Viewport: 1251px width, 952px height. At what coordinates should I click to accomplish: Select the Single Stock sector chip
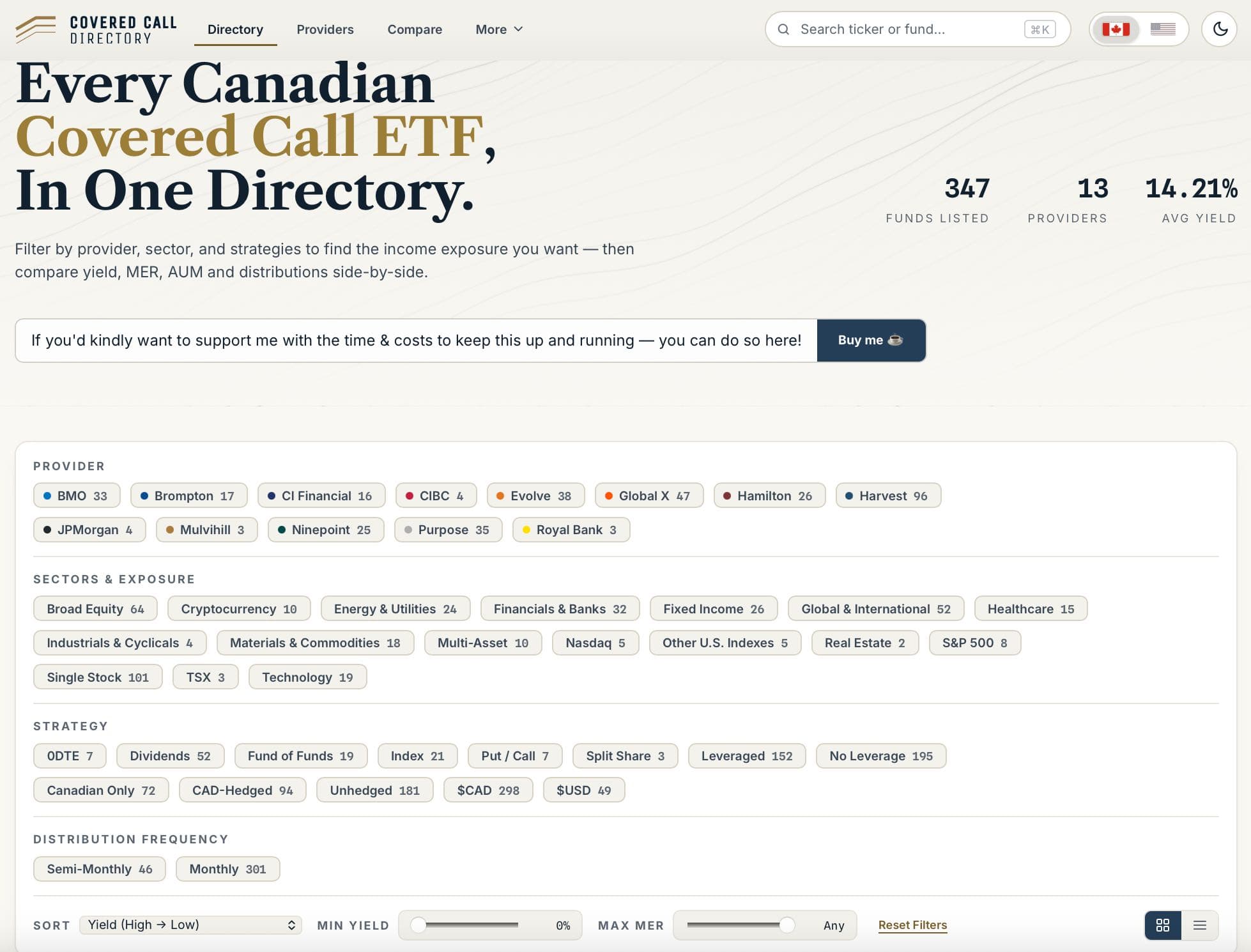click(x=98, y=677)
